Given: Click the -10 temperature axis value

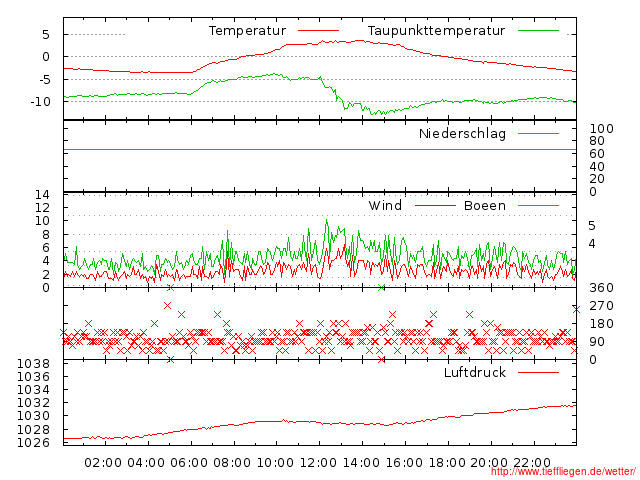Looking at the screenshot, I should 40,102.
